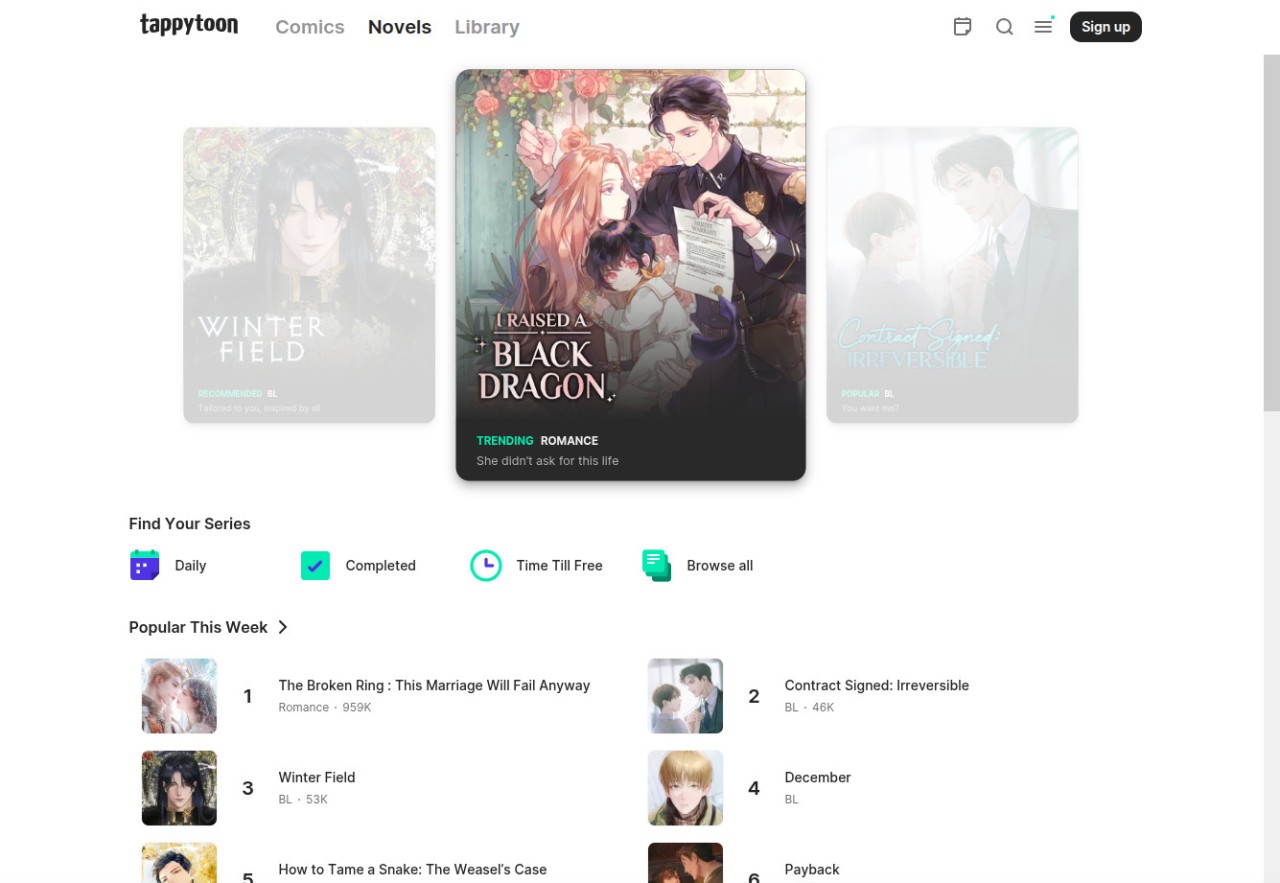The height and width of the screenshot is (883, 1280).
Task: Open Contract Signed: Irreversible title link
Action: pos(876,685)
